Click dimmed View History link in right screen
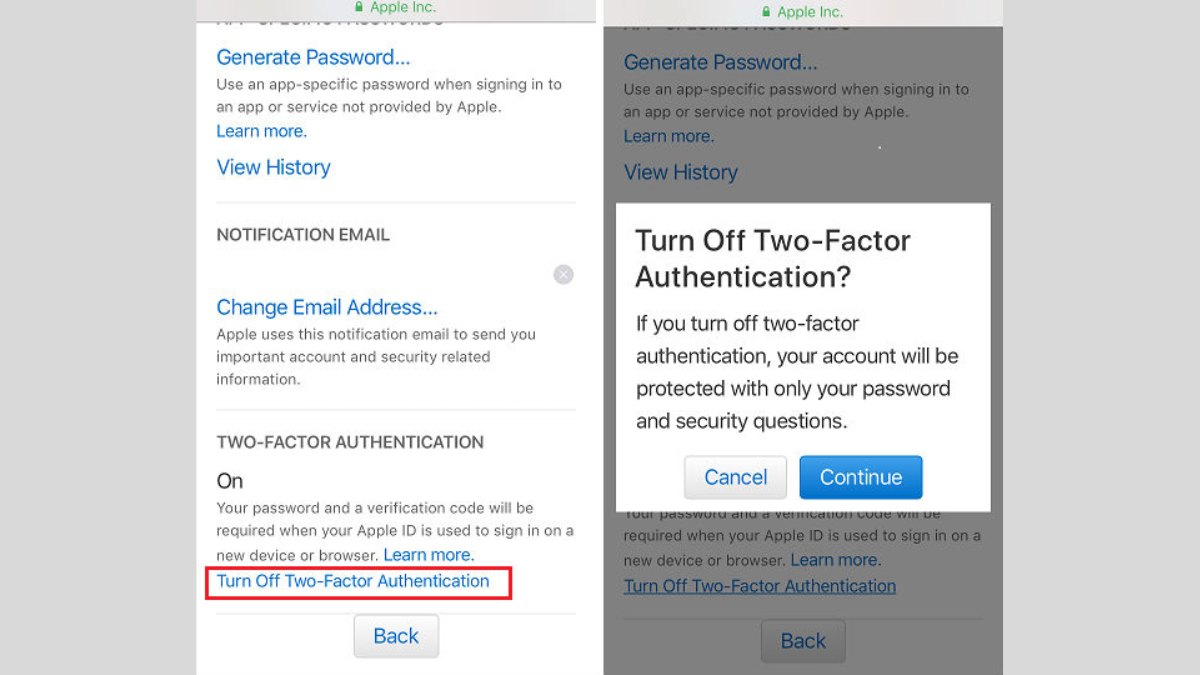The width and height of the screenshot is (1200, 675). coord(681,172)
